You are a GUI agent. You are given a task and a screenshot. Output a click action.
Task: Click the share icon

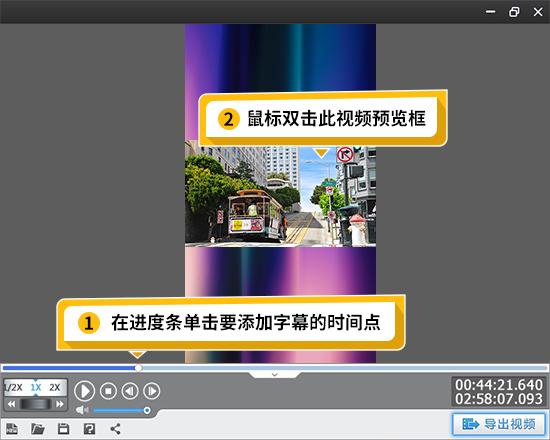click(x=115, y=428)
